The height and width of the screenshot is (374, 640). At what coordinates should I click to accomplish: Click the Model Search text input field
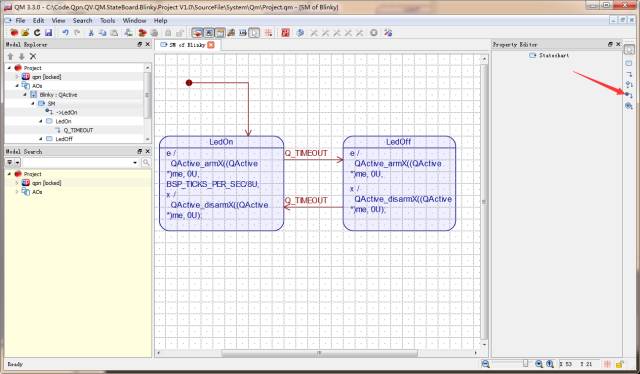[x=81, y=163]
